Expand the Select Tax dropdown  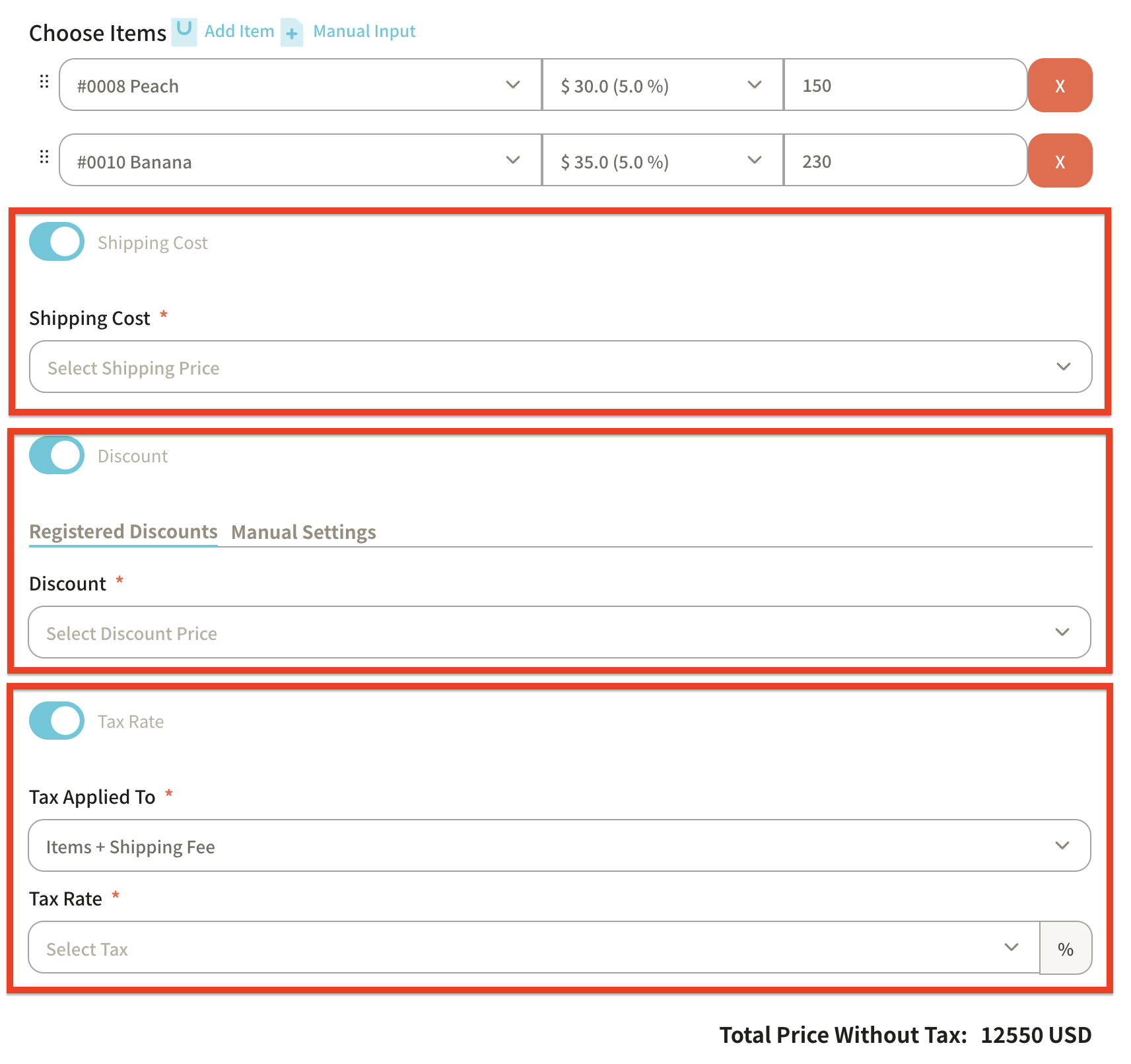(x=533, y=948)
